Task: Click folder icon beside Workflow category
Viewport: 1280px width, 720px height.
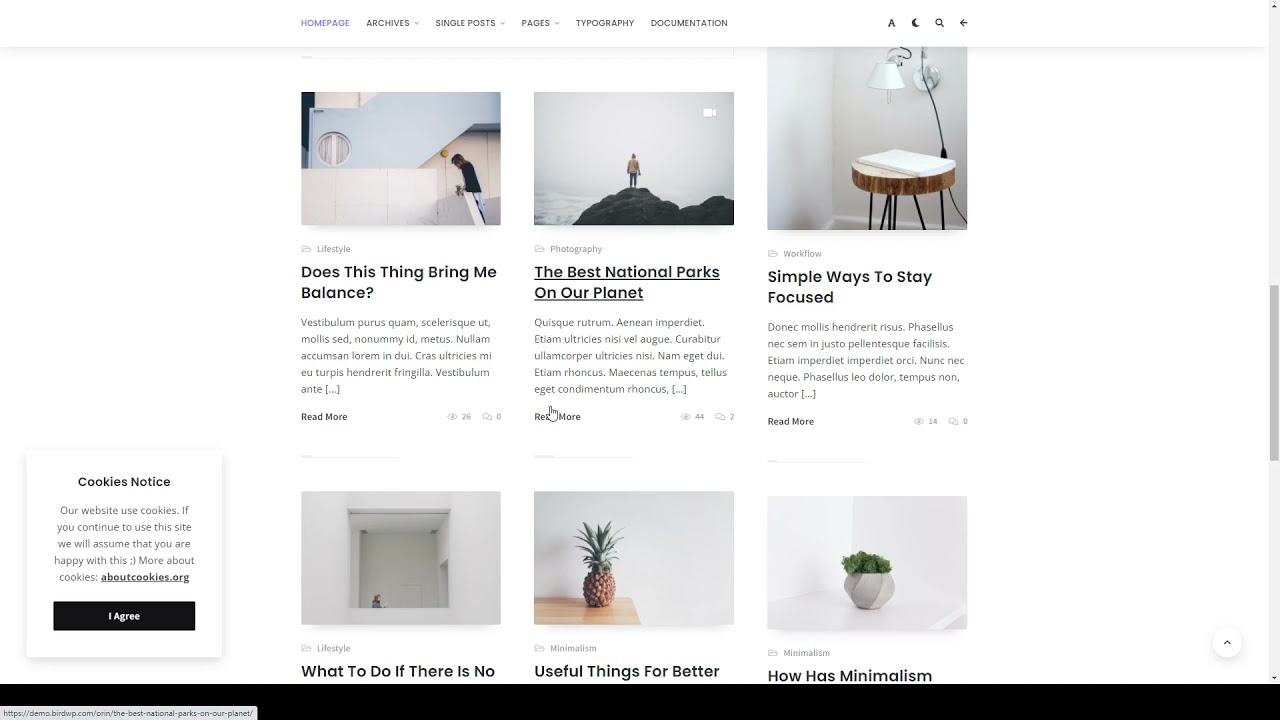Action: (x=772, y=254)
